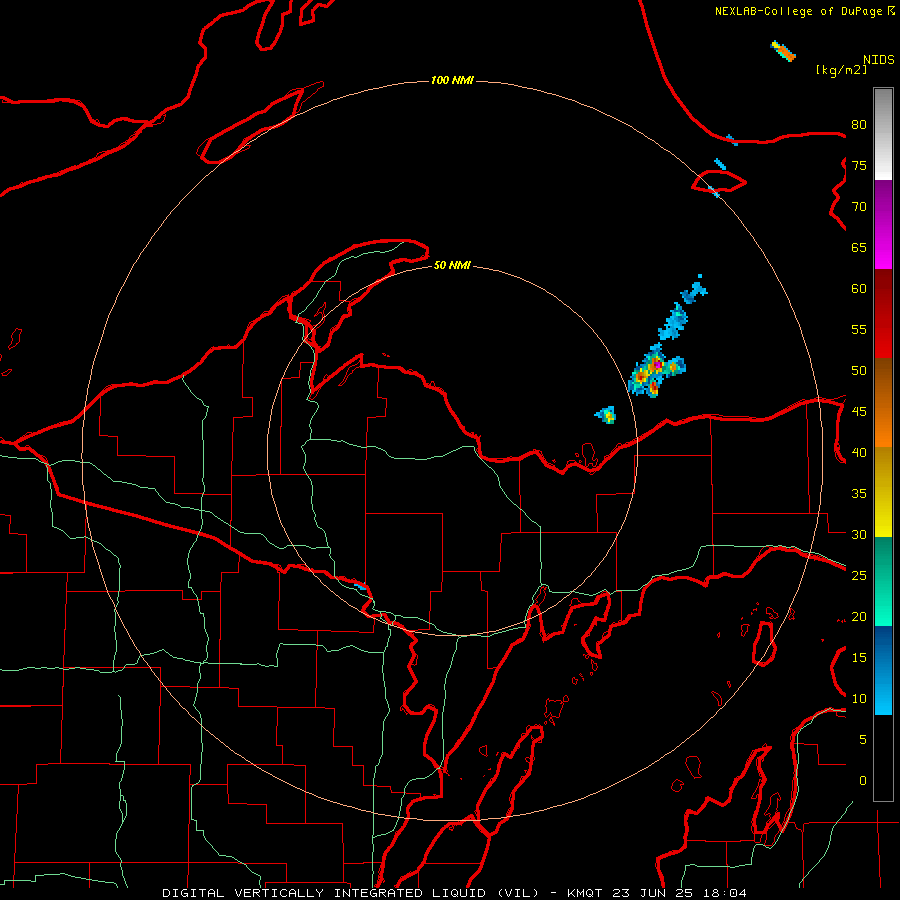Select the white-gray swatch atop the legend

click(x=883, y=134)
